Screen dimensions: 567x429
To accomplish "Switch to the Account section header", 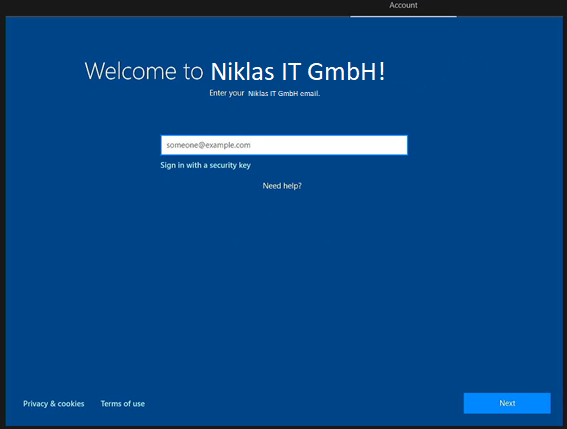I will 403,5.
